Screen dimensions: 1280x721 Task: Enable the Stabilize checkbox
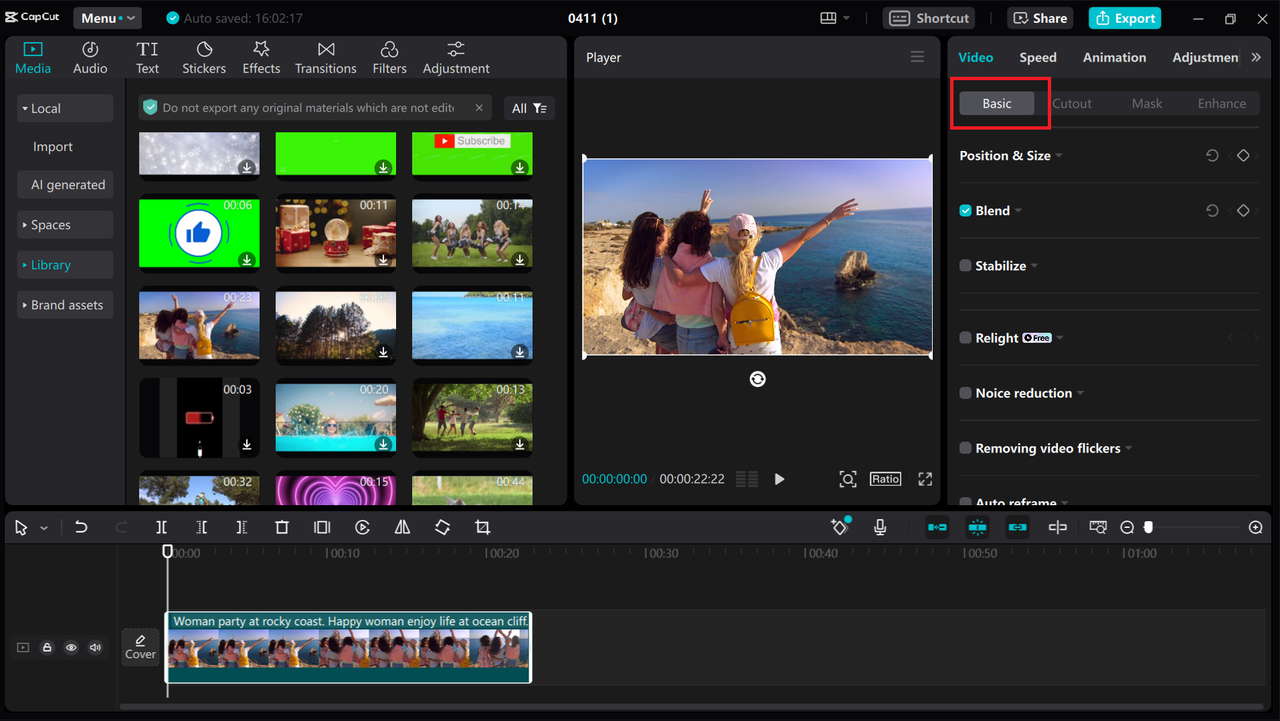point(965,265)
